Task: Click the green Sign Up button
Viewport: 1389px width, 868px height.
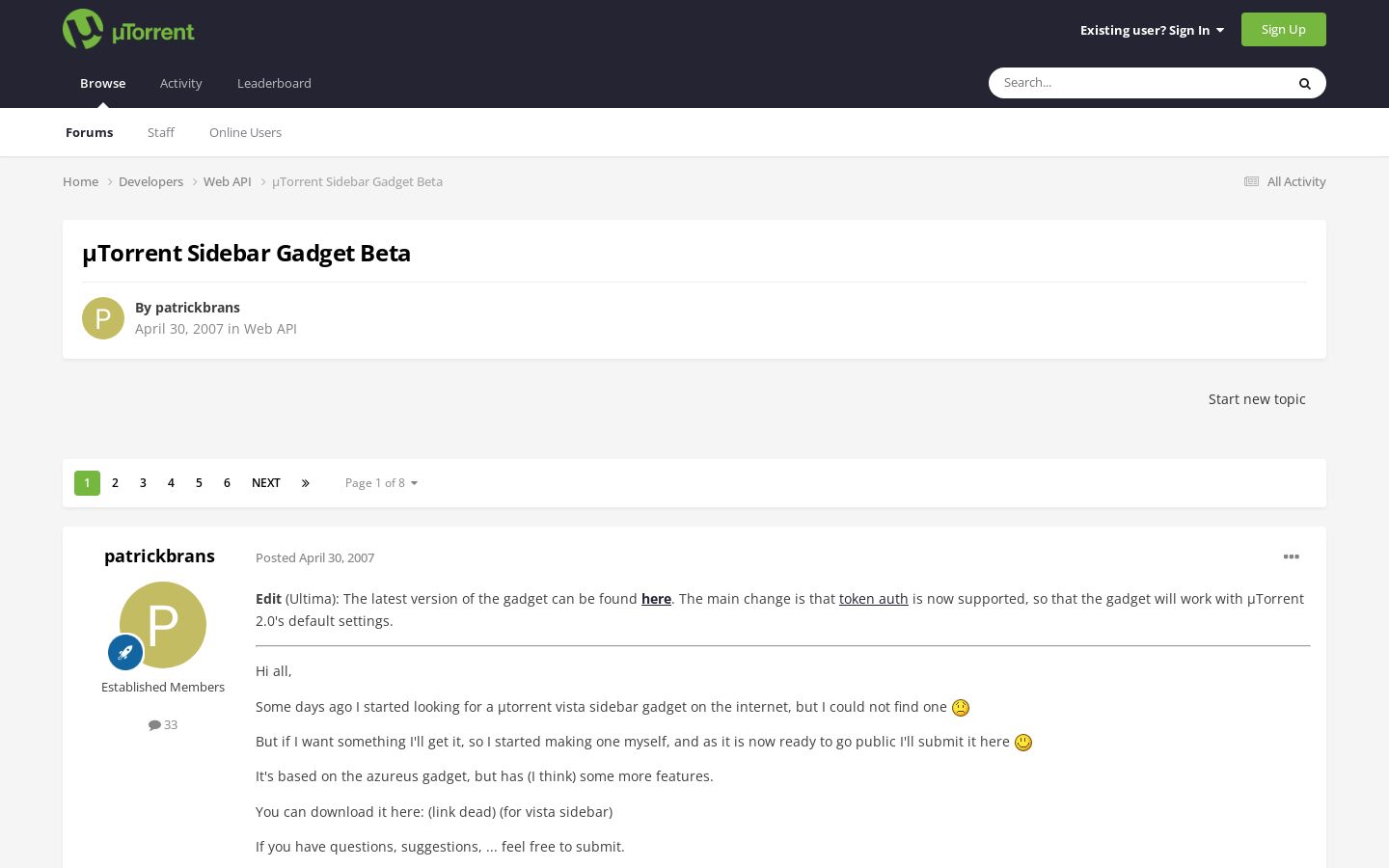Action: point(1283,29)
